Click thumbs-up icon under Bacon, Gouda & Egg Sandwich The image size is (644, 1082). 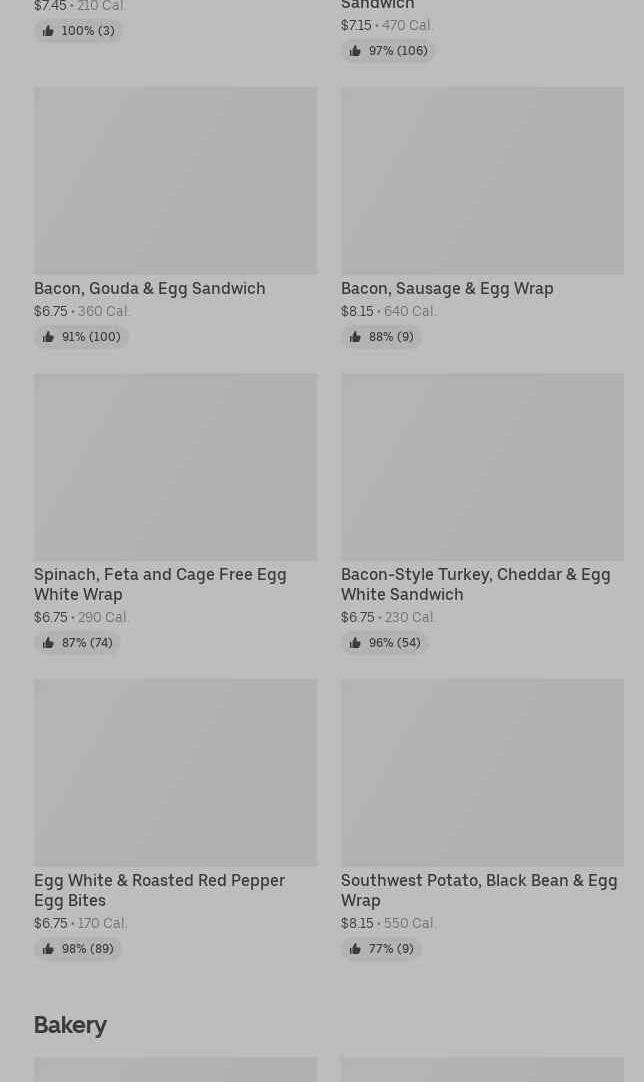(x=48, y=337)
